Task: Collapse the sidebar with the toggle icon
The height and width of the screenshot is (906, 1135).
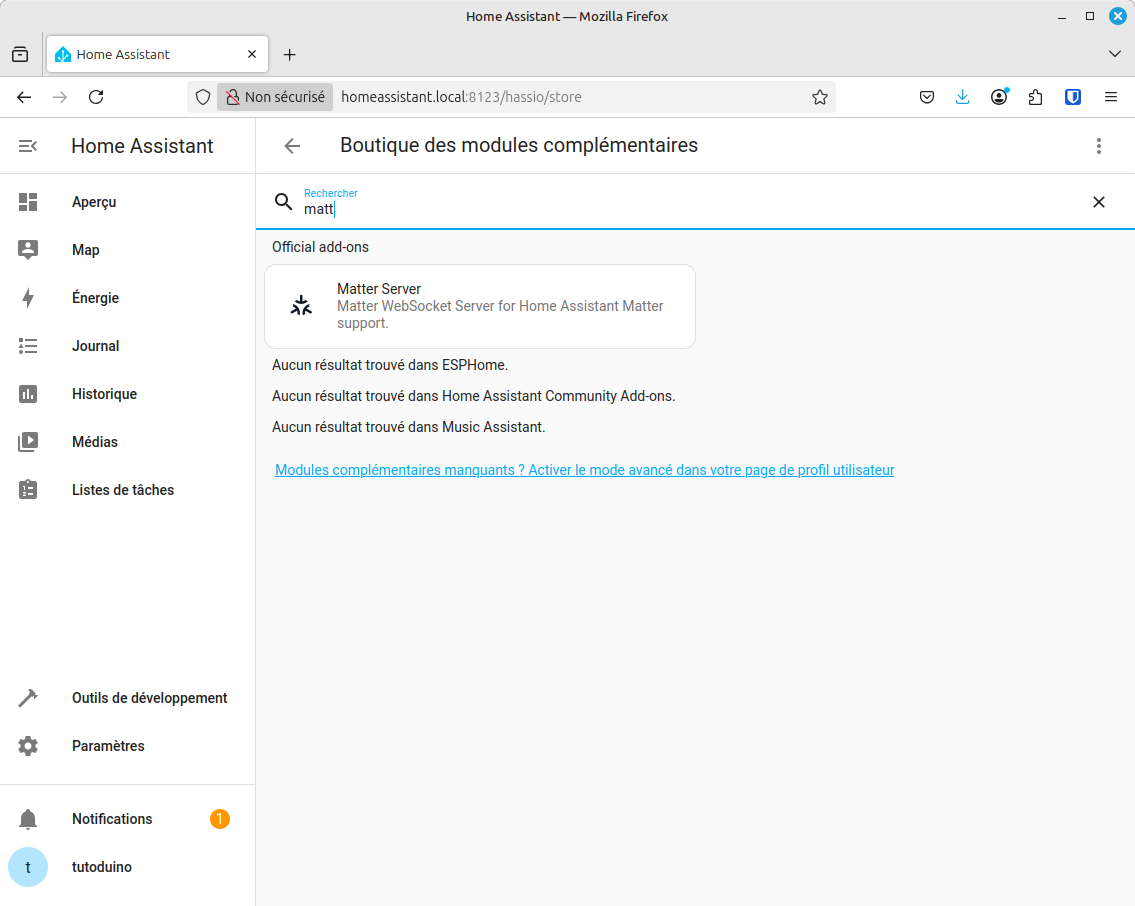Action: [x=27, y=145]
